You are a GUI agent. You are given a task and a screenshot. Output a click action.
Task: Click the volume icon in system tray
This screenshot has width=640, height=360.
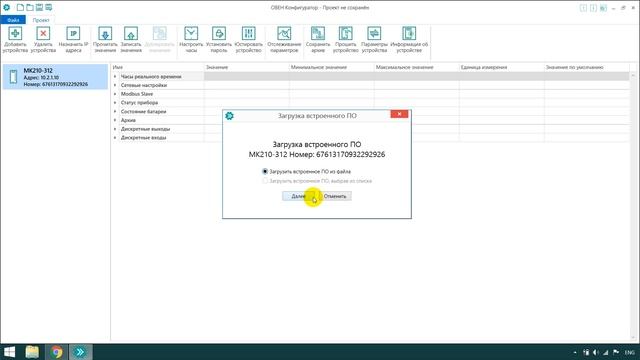click(596, 352)
